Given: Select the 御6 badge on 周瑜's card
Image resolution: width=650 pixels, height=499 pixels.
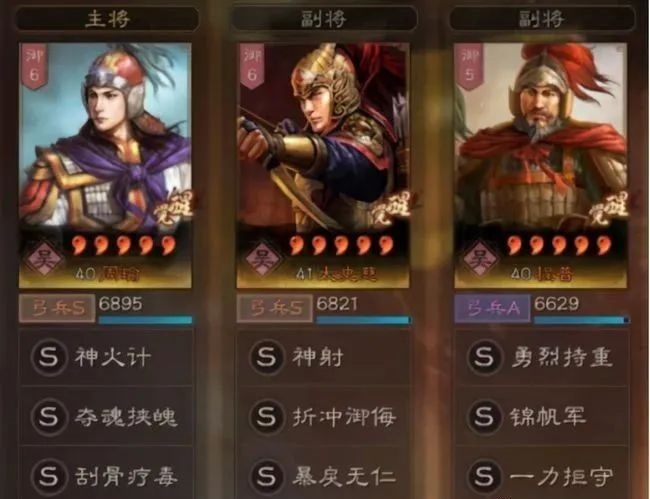Looking at the screenshot, I should pyautogui.click(x=34, y=66).
